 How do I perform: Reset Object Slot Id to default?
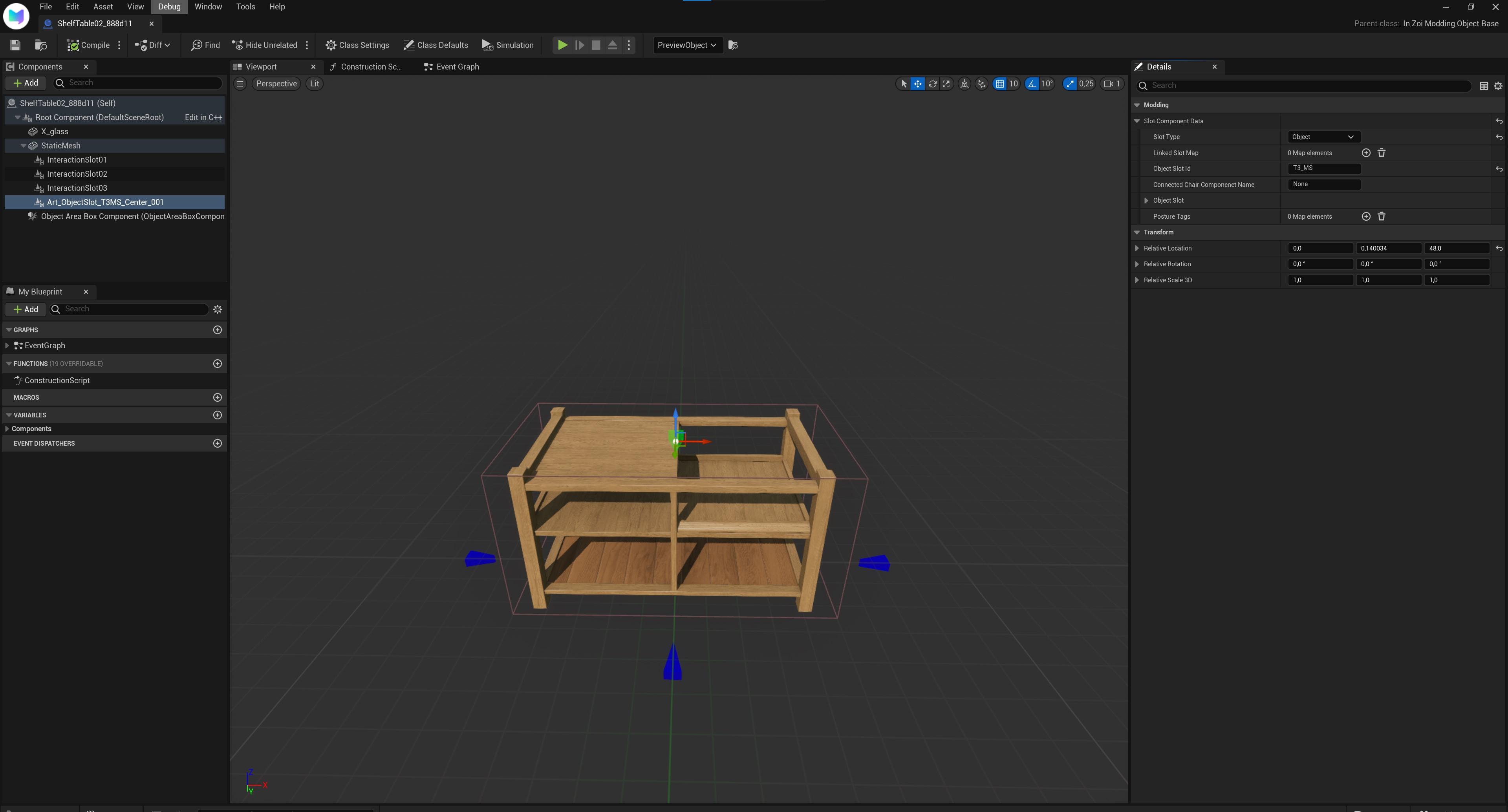pyautogui.click(x=1499, y=168)
